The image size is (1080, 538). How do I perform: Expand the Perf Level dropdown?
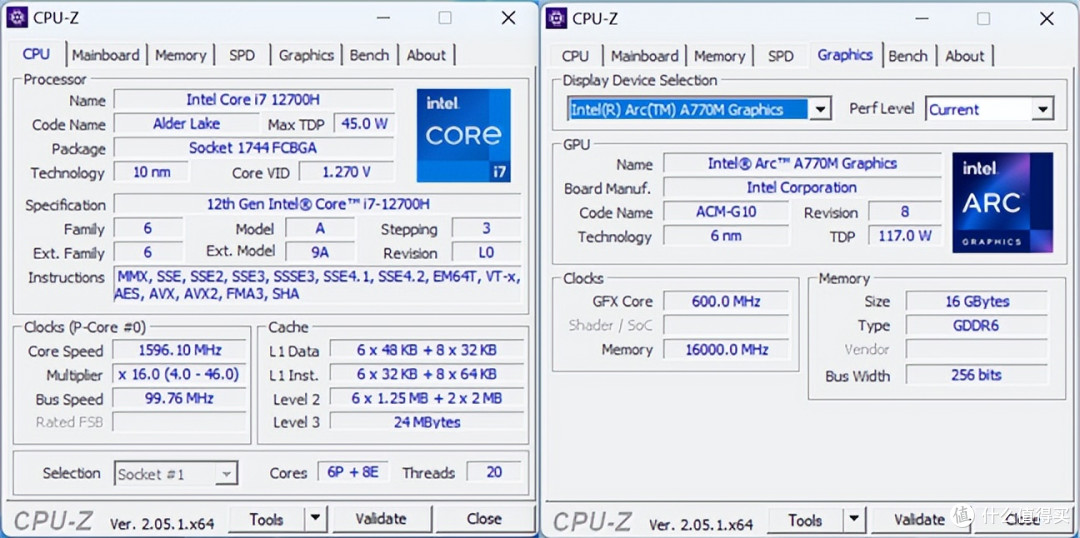[x=1042, y=109]
